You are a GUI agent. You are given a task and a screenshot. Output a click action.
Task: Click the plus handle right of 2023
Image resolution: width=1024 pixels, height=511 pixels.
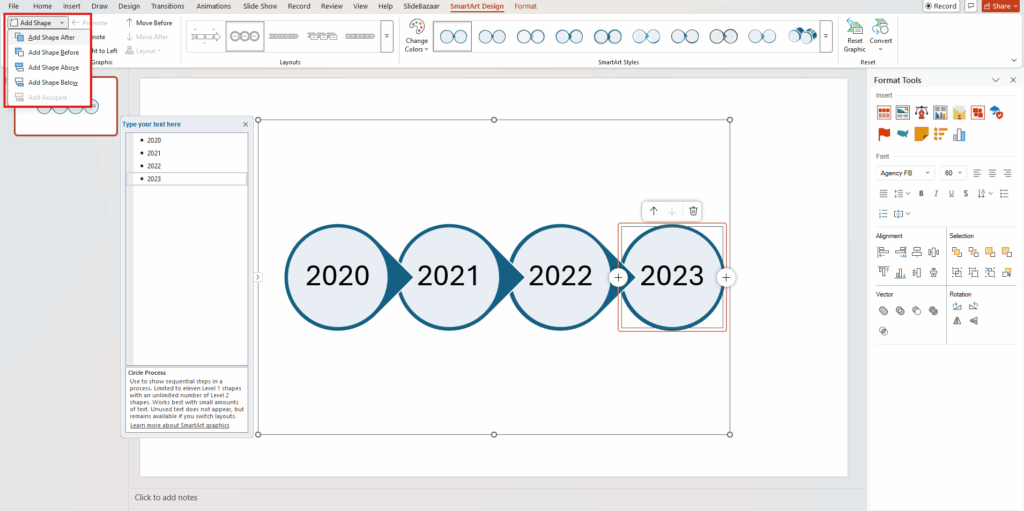click(x=726, y=277)
